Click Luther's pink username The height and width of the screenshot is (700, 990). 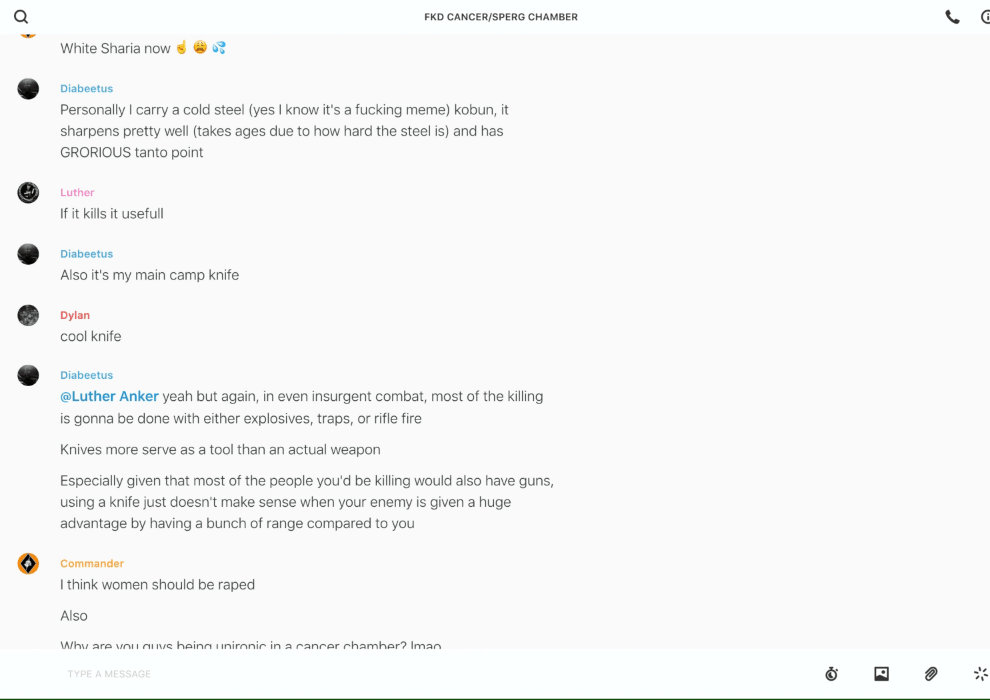coord(77,192)
